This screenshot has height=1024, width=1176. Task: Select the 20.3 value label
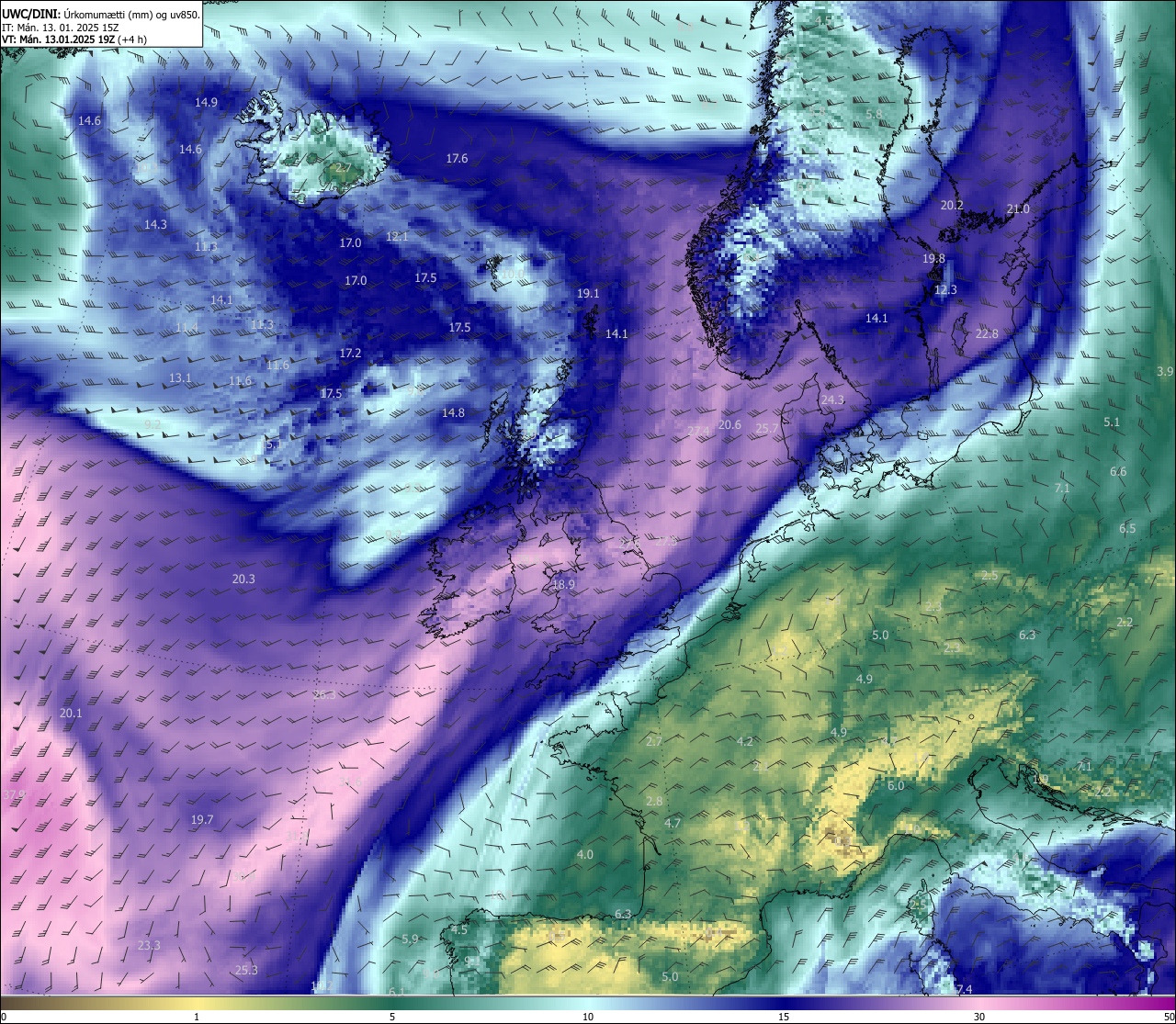[243, 580]
